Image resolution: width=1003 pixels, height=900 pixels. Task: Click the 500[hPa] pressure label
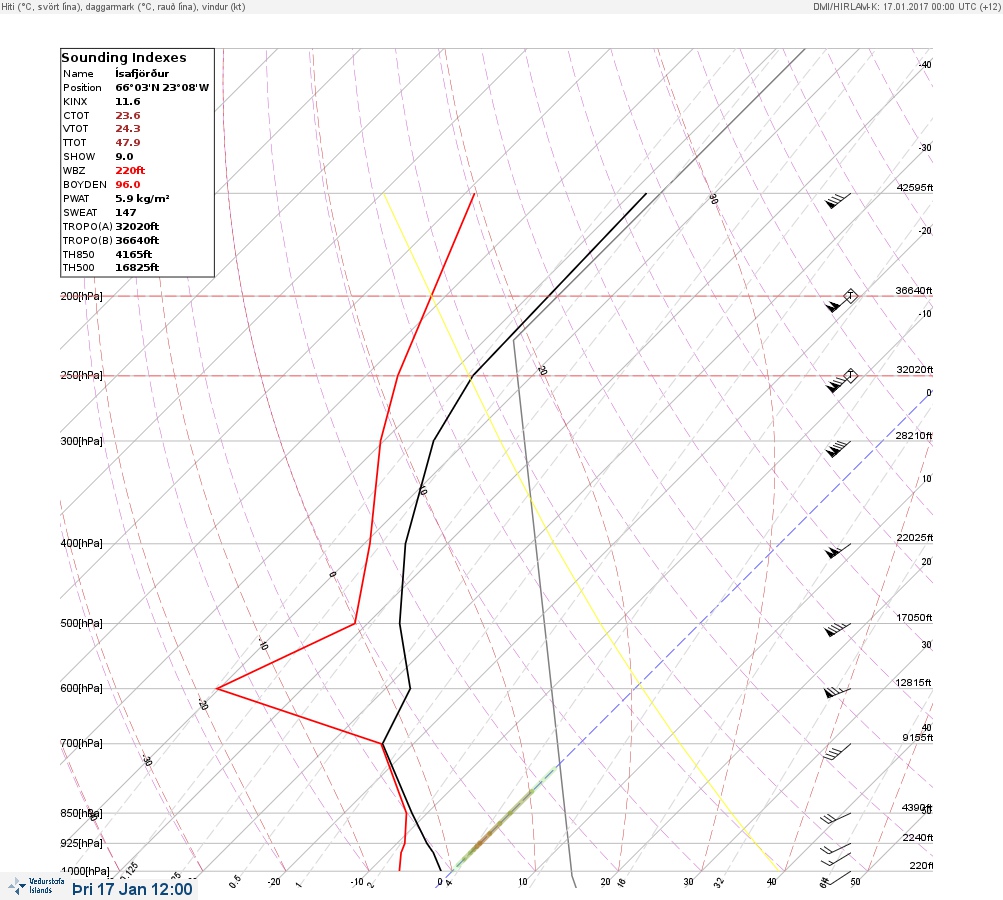pos(81,623)
